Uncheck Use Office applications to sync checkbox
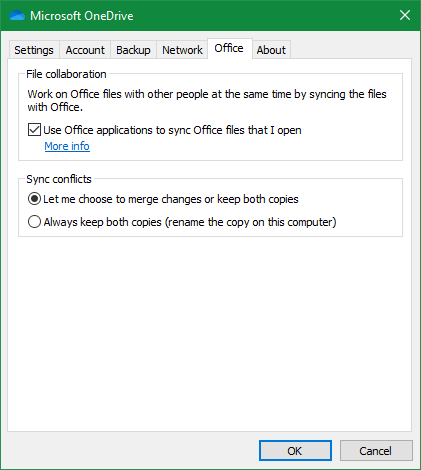This screenshot has width=421, height=470. pos(34,130)
